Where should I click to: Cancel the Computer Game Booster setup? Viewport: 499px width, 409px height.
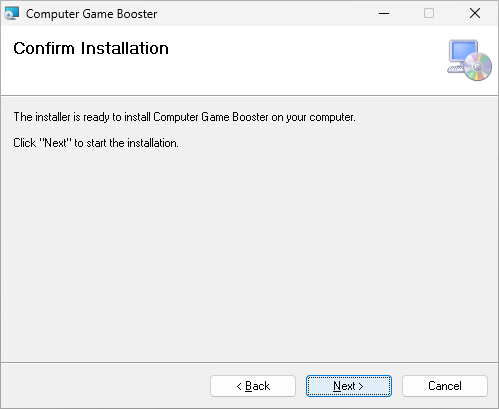[x=445, y=386]
